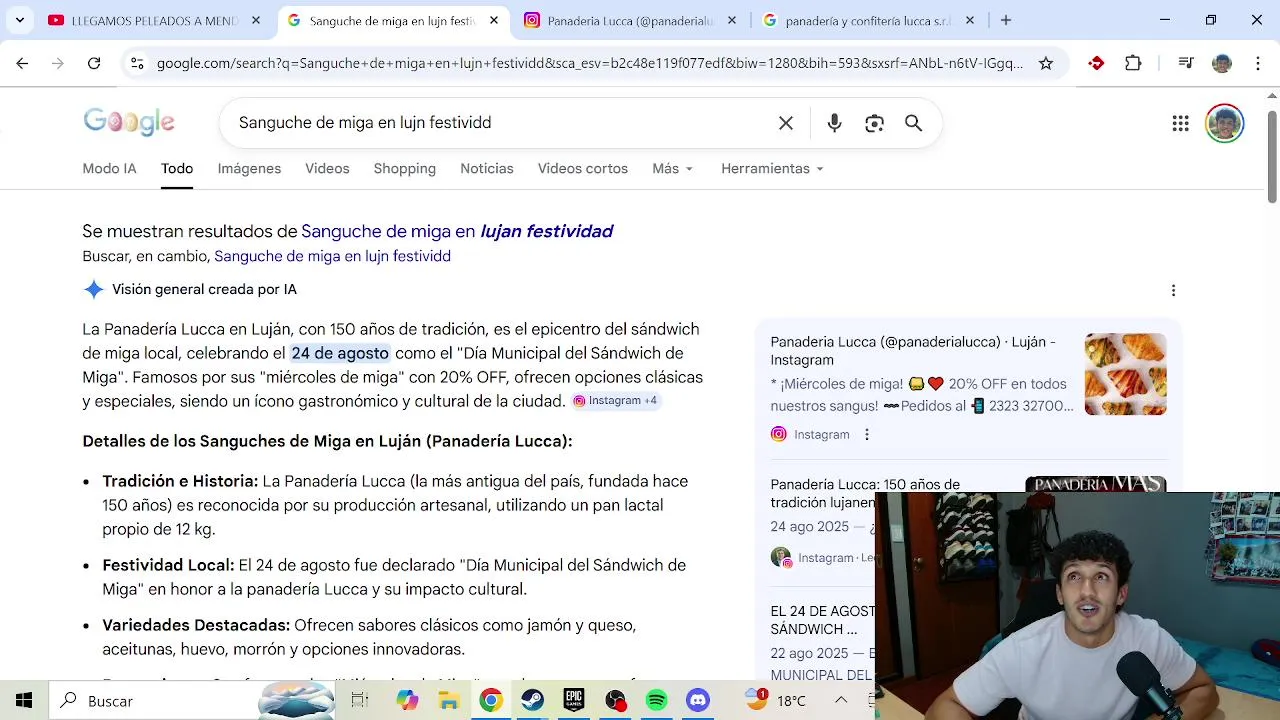Expand the Más search filter dropdown
The width and height of the screenshot is (1280, 720).
point(673,168)
